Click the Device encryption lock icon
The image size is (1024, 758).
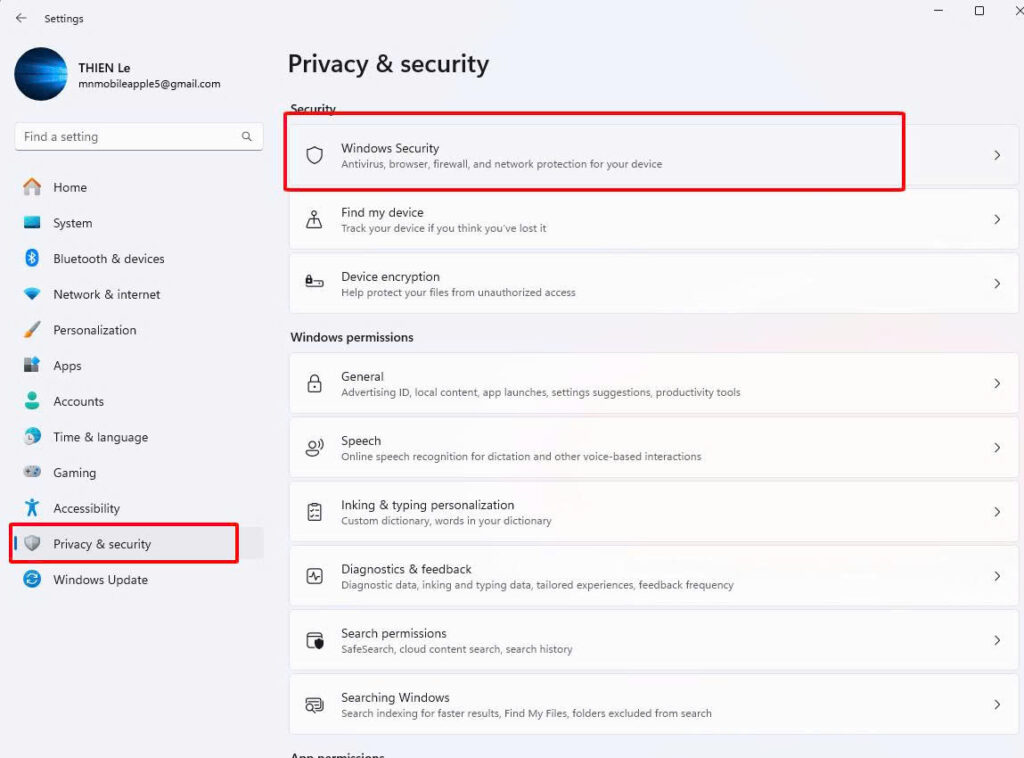[x=315, y=284]
